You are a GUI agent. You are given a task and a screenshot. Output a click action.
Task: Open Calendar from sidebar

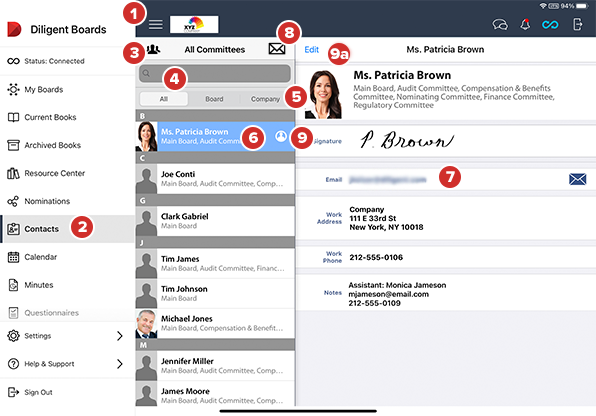point(68,257)
